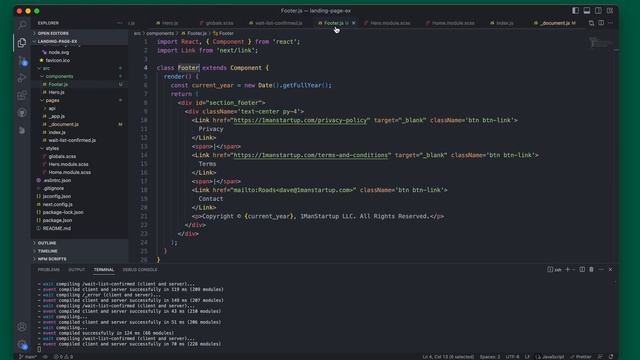The height and width of the screenshot is (360, 640).
Task: Split the terminal pane
Action: (582, 269)
